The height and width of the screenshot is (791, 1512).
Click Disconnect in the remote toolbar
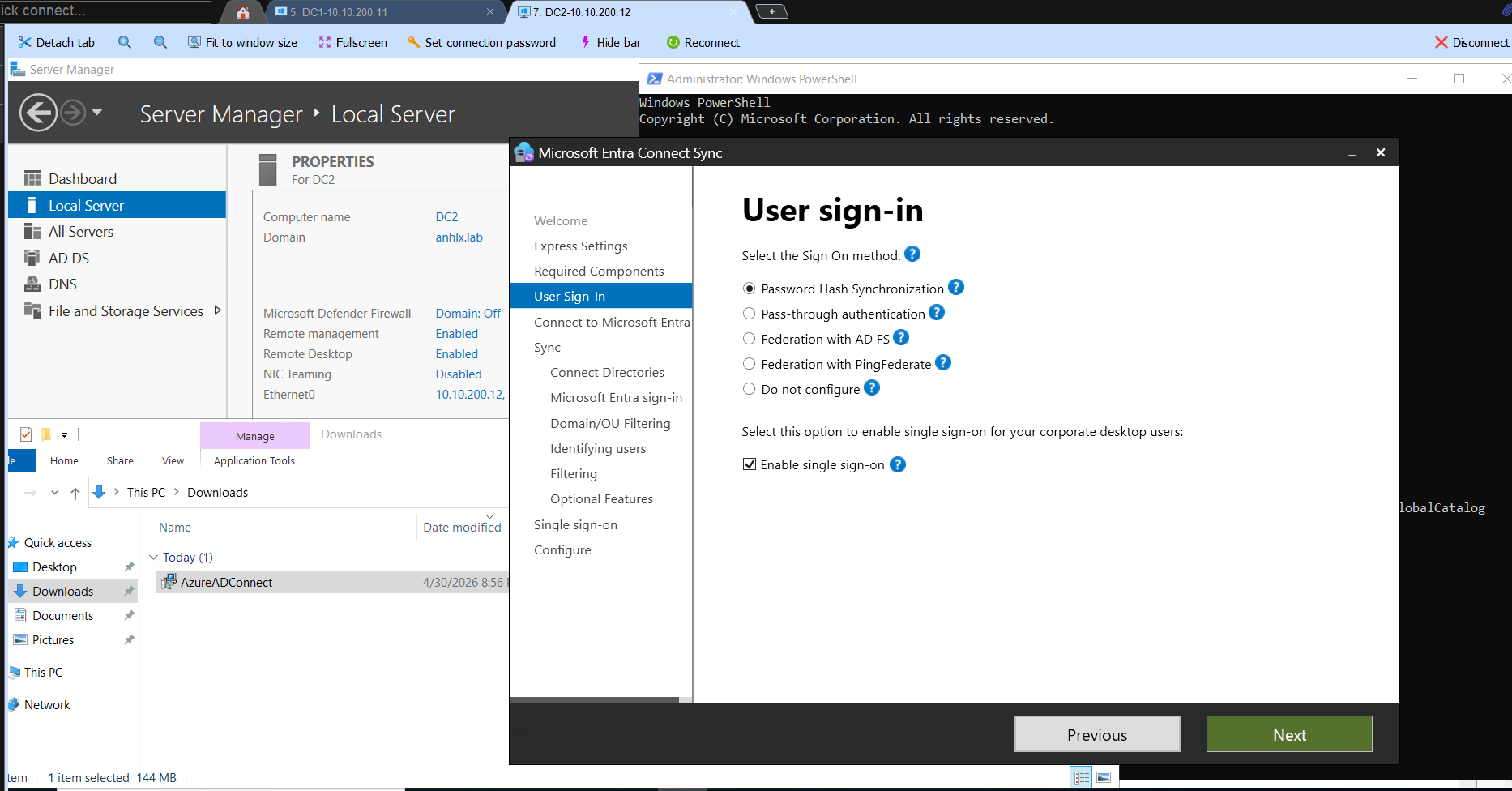click(x=1471, y=42)
